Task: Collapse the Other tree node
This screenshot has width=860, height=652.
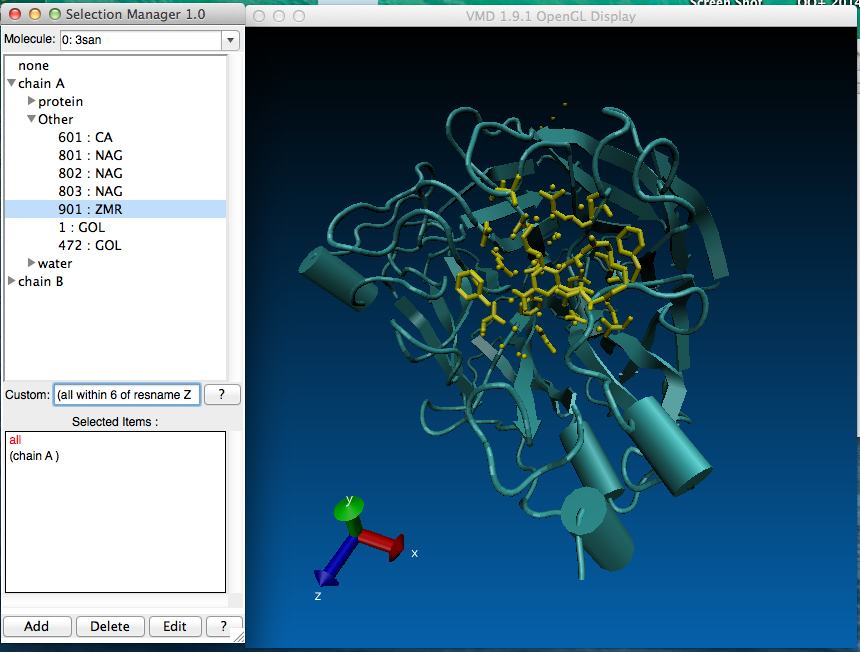Action: (x=31, y=120)
